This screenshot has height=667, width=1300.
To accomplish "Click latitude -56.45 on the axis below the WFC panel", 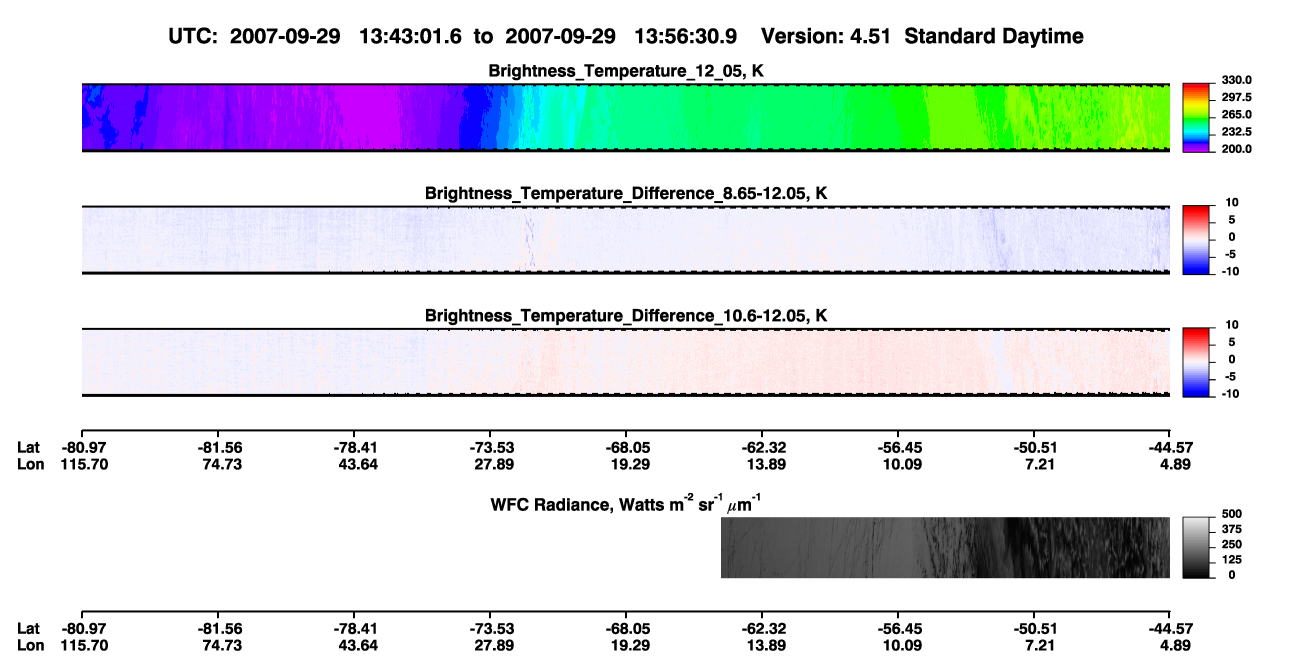I will coord(898,628).
